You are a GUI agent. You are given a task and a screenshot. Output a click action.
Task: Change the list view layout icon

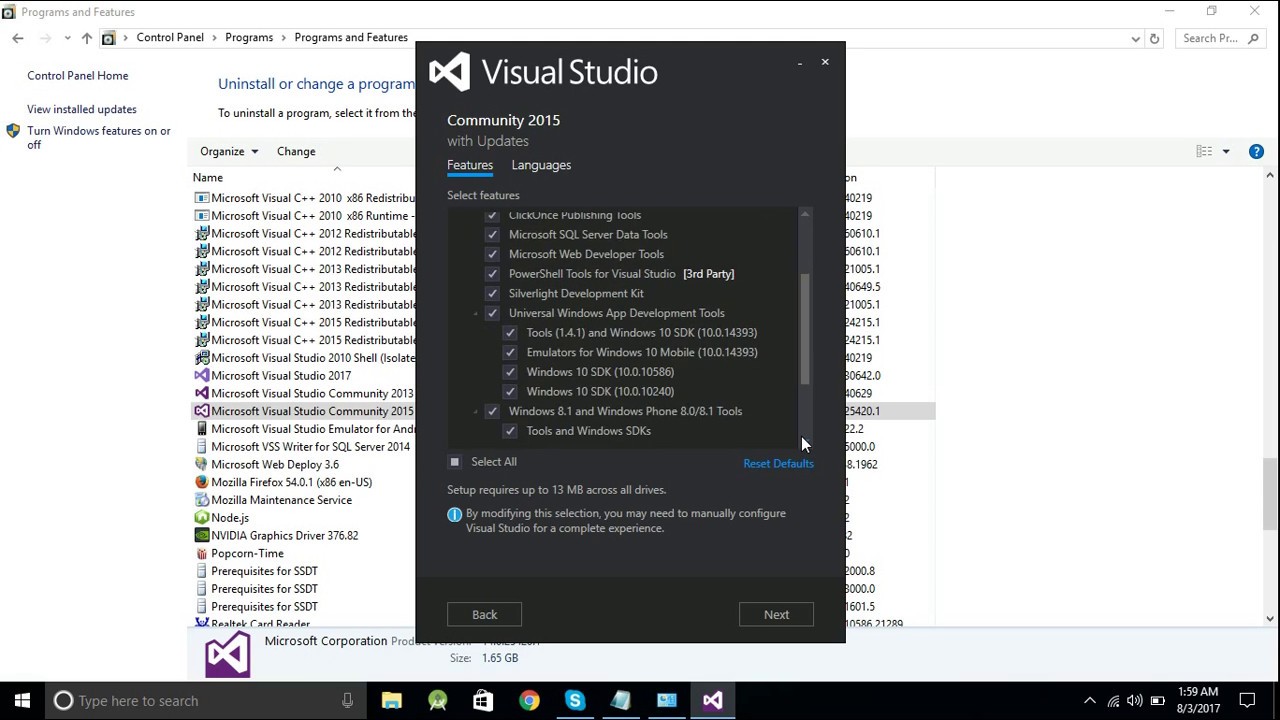click(x=1204, y=152)
